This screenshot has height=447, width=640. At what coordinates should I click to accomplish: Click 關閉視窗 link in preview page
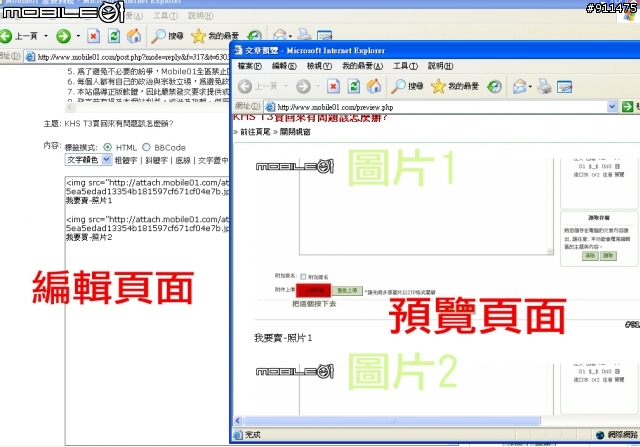(295, 132)
